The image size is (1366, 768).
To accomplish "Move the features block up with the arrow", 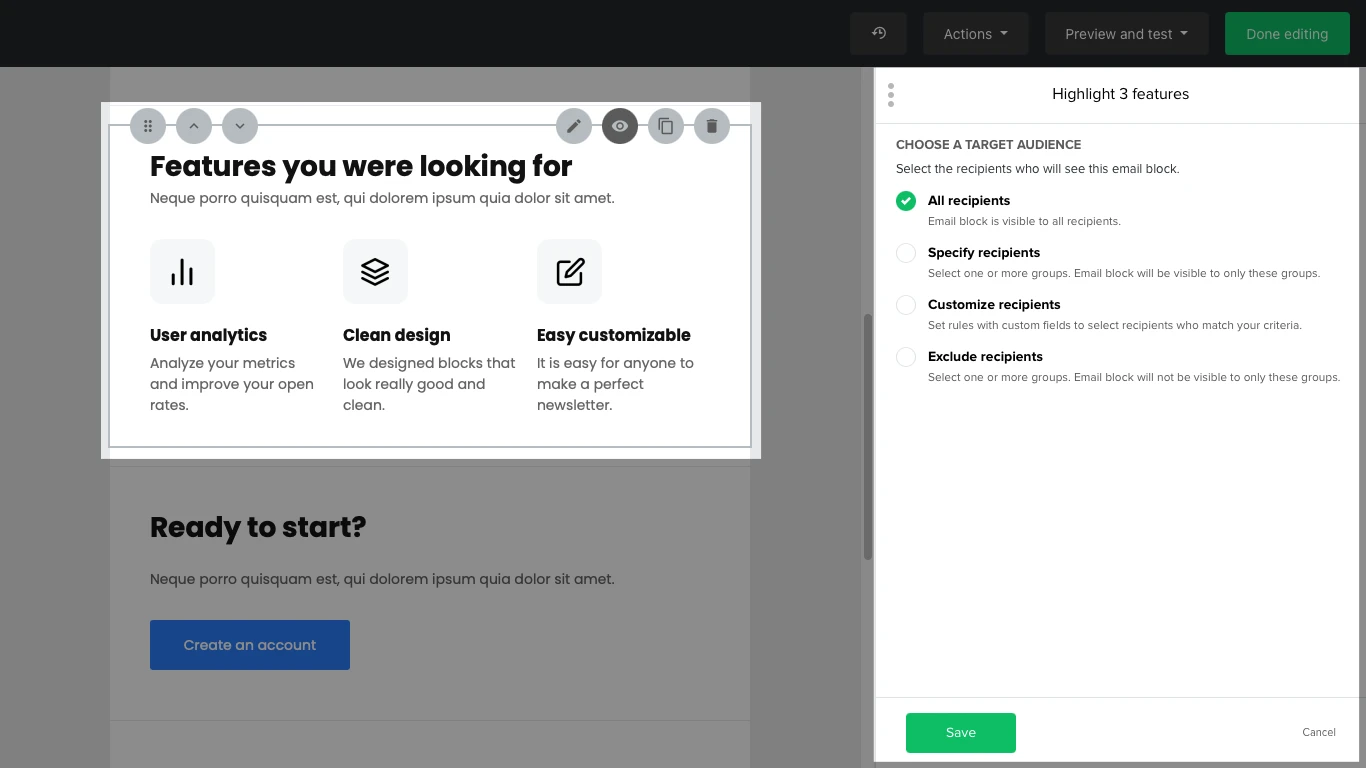I will (x=194, y=126).
